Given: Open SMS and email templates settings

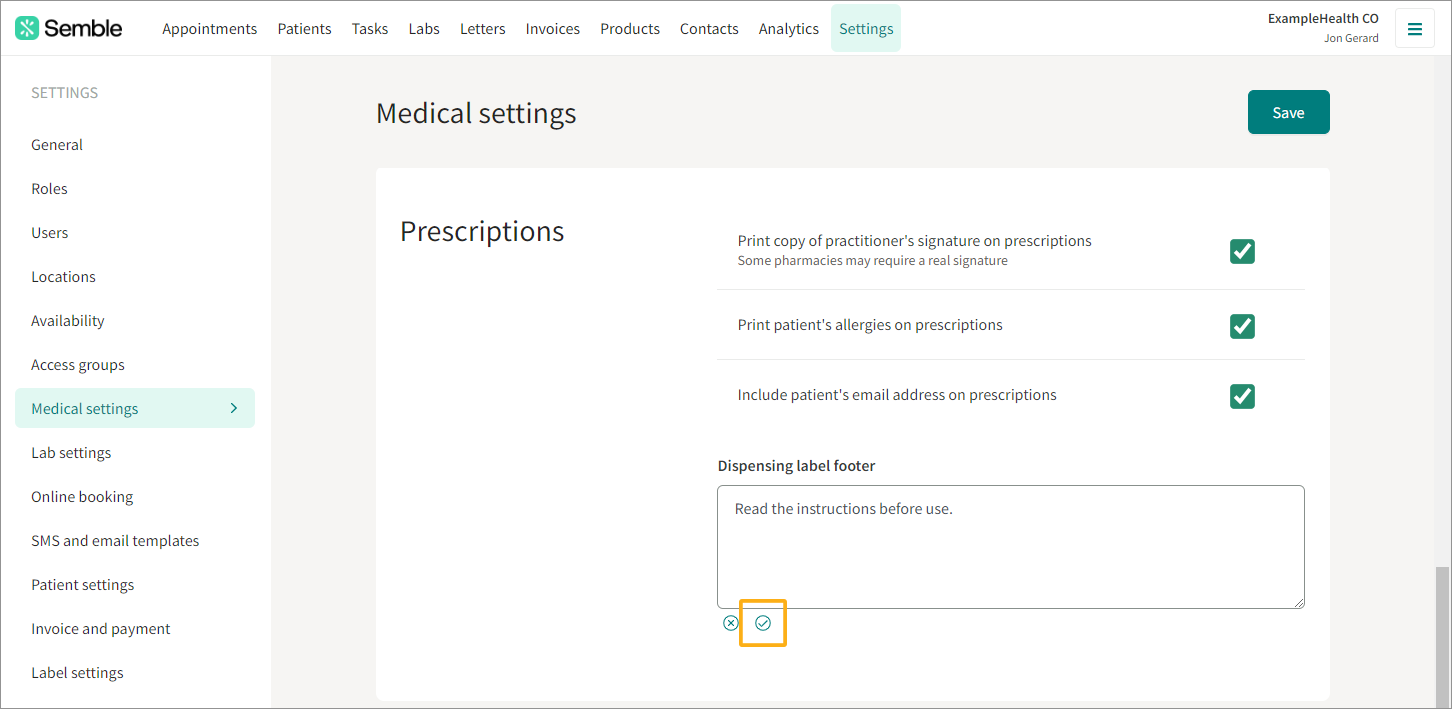Looking at the screenshot, I should [x=115, y=540].
